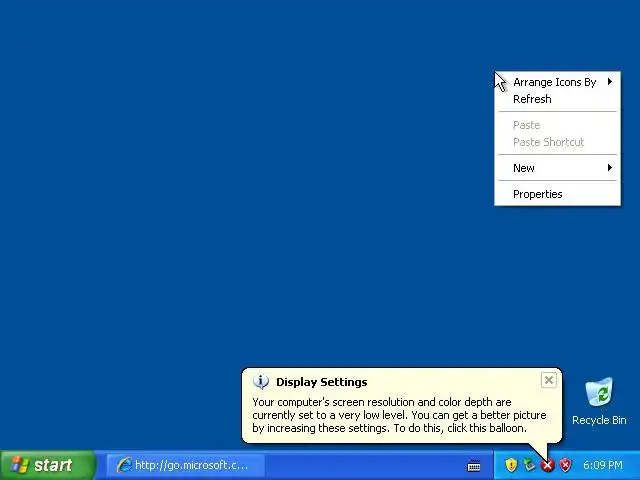Viewport: 640px width, 480px height.
Task: Click the Safely Remove Hardware tray icon
Action: [529, 464]
